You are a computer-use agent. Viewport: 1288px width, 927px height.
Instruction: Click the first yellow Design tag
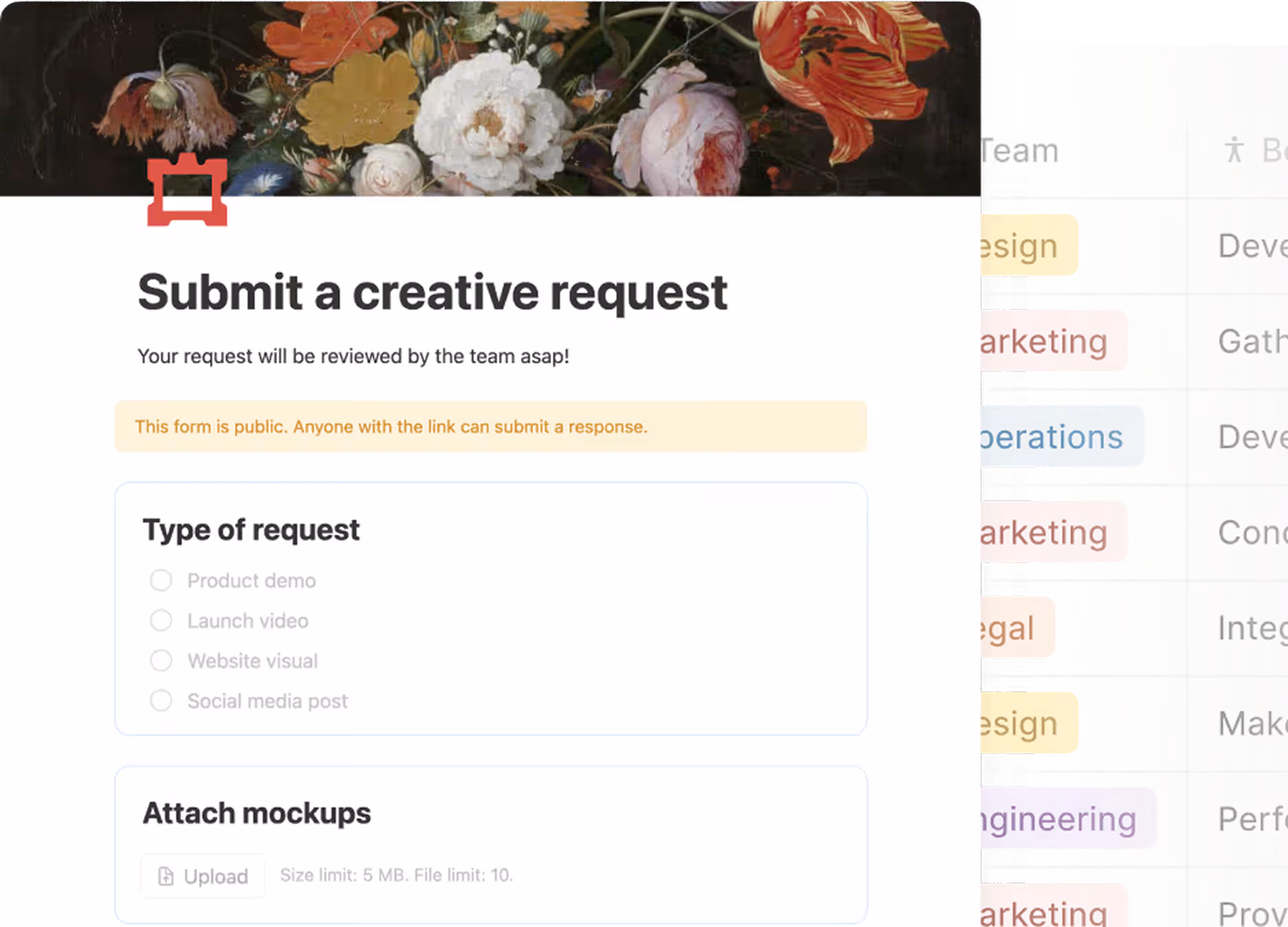coord(1025,246)
